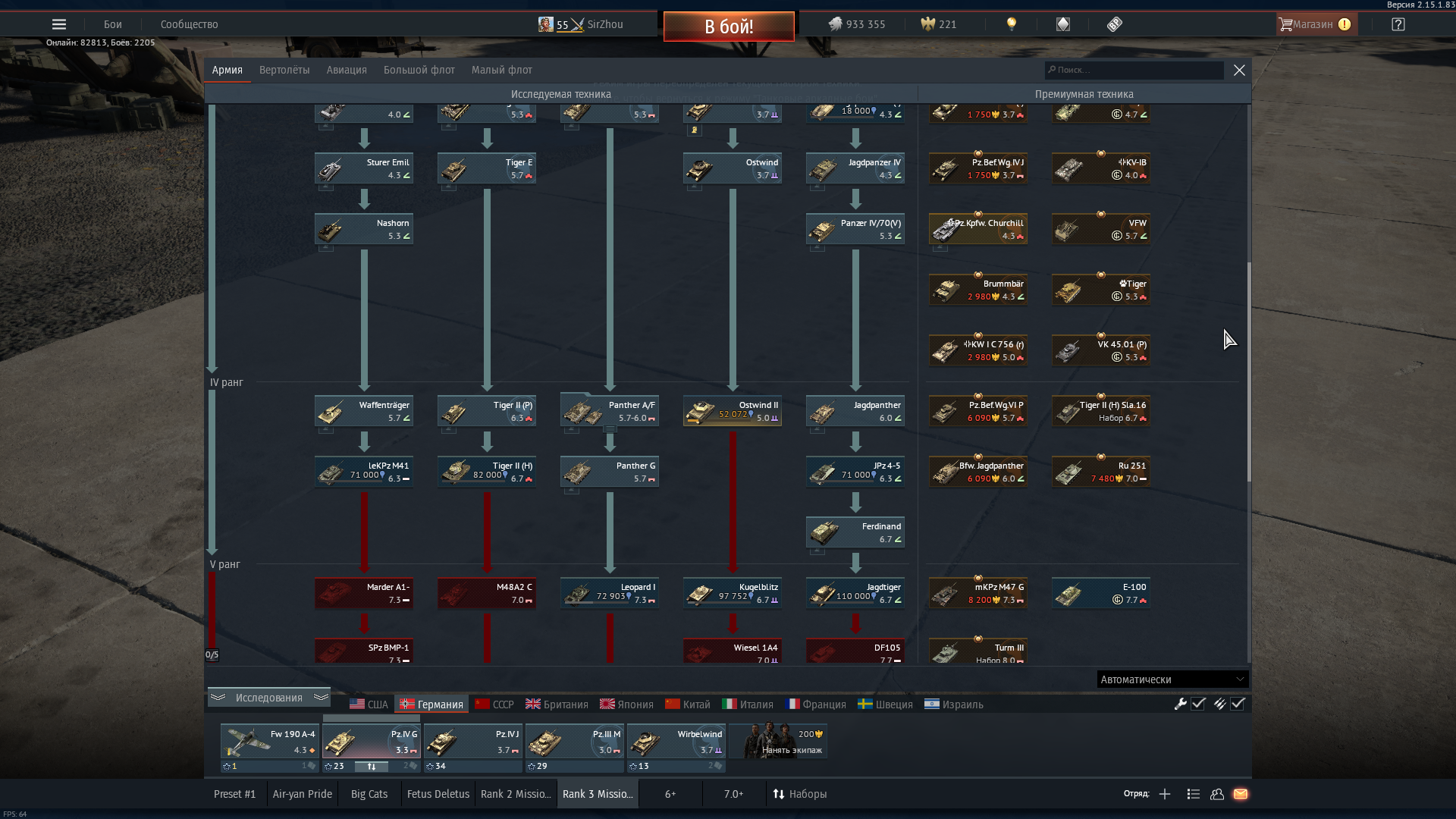
Task: Open the contacts people icon
Action: click(x=1217, y=794)
